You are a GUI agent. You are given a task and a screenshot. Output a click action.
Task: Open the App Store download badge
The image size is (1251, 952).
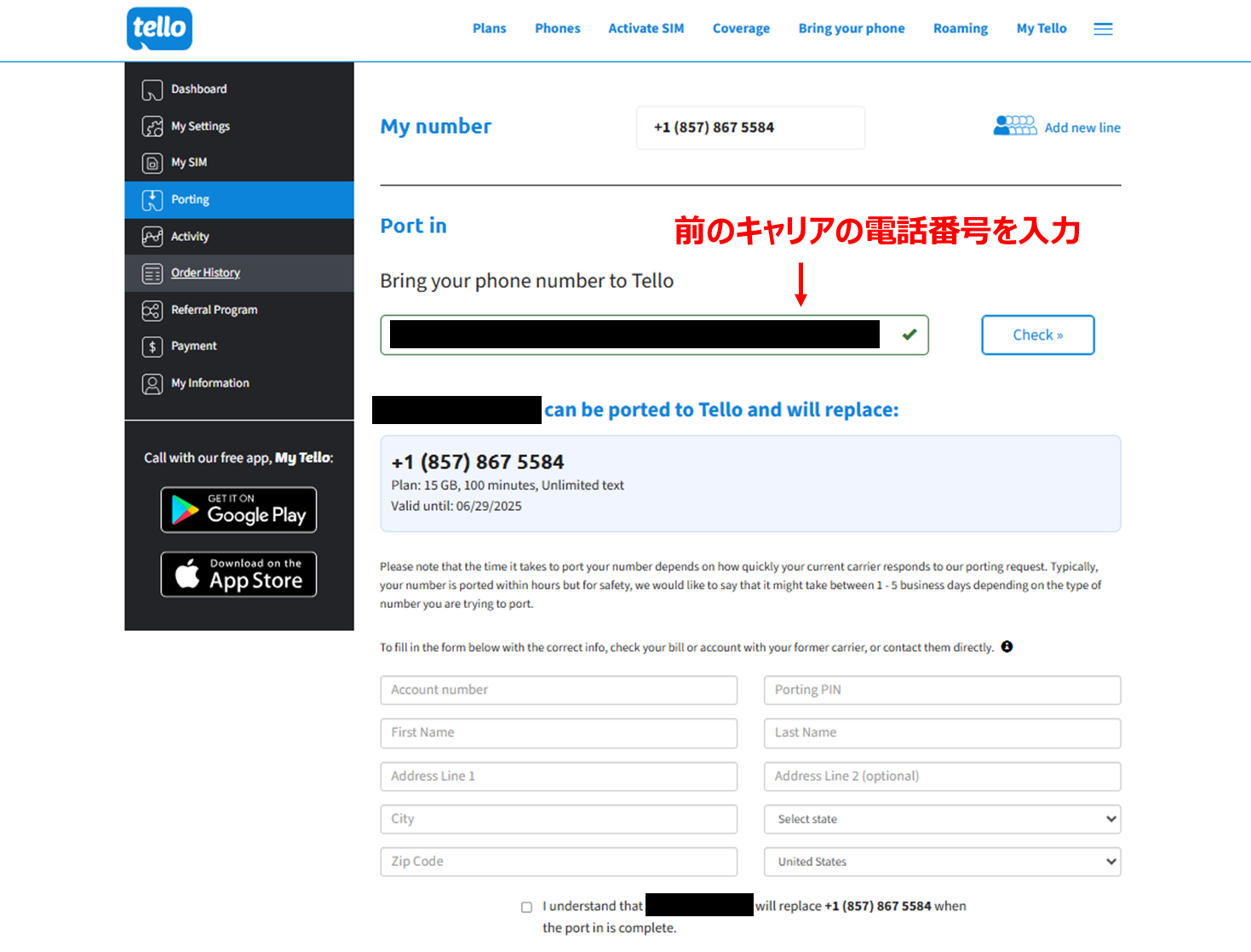(x=238, y=574)
